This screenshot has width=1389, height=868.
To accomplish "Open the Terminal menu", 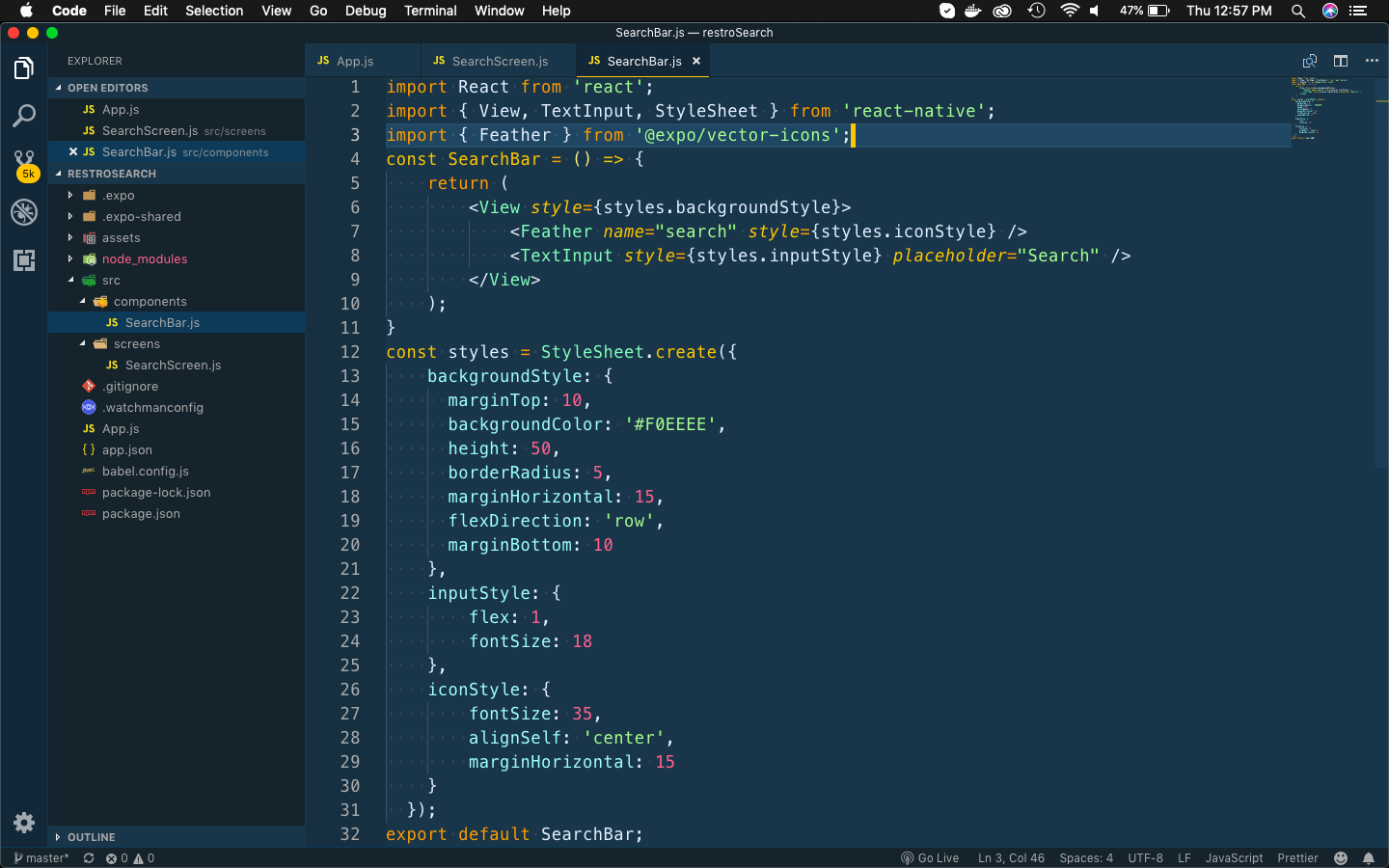I will tap(430, 11).
